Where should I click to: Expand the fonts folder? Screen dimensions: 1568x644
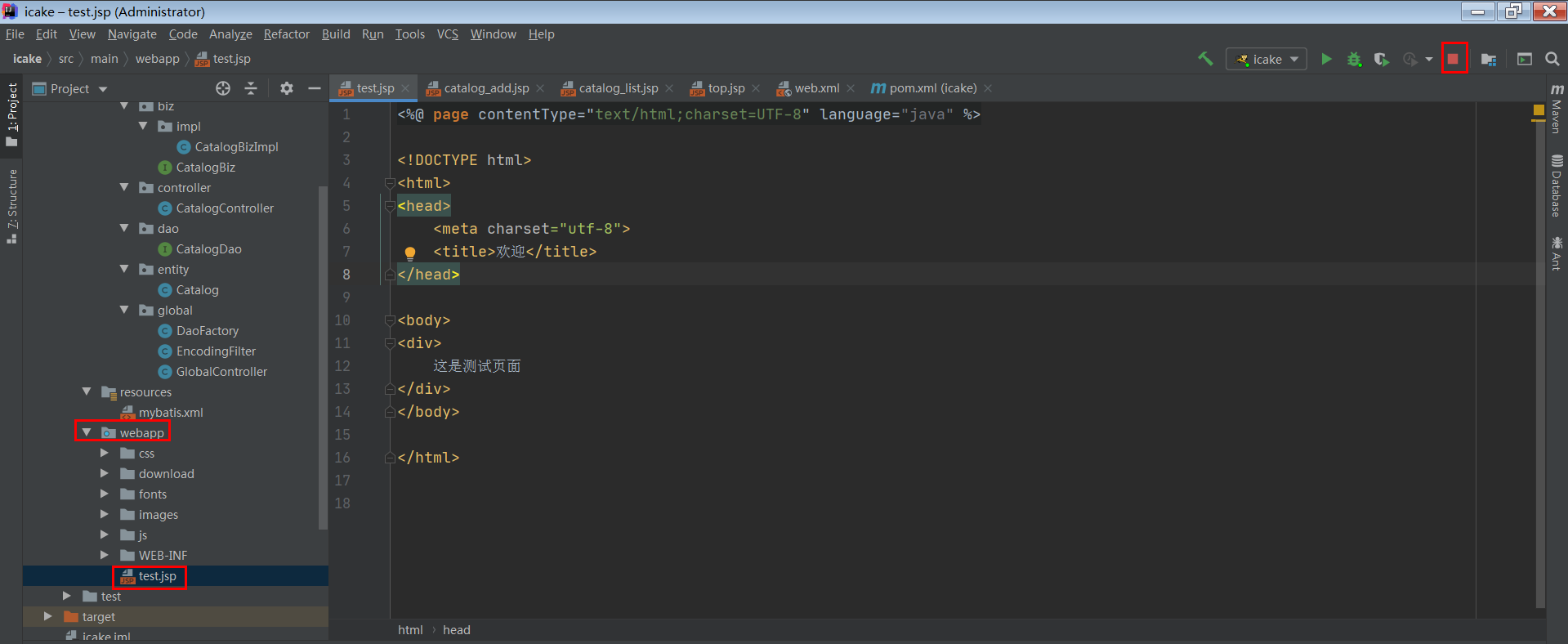click(105, 494)
